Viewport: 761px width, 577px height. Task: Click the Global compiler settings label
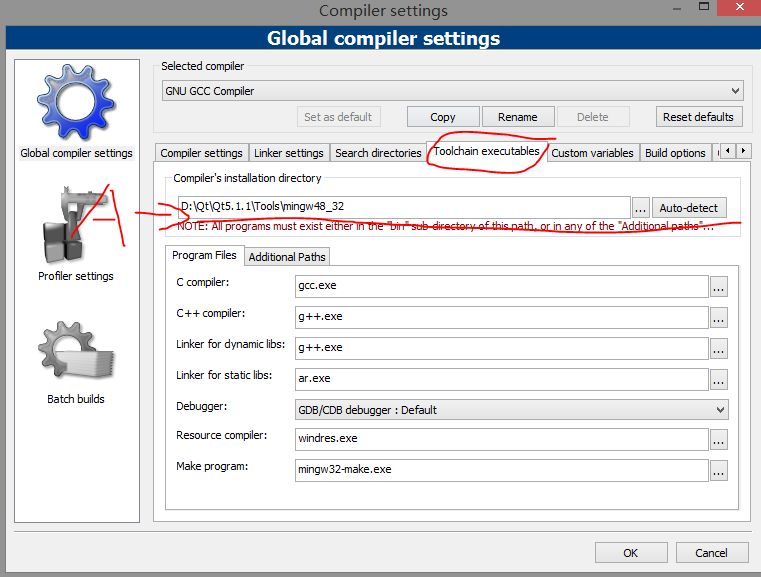click(x=76, y=153)
